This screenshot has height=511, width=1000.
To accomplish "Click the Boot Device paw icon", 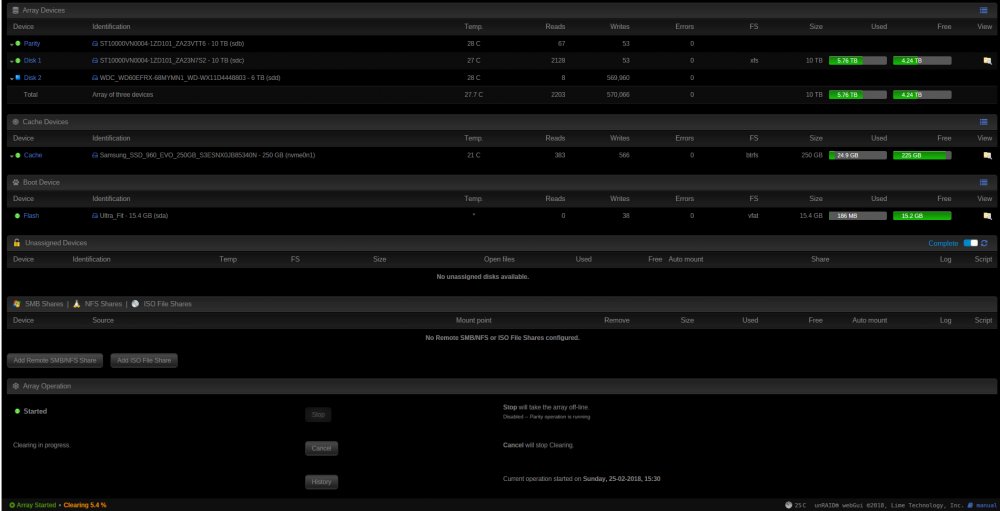I will (x=16, y=182).
